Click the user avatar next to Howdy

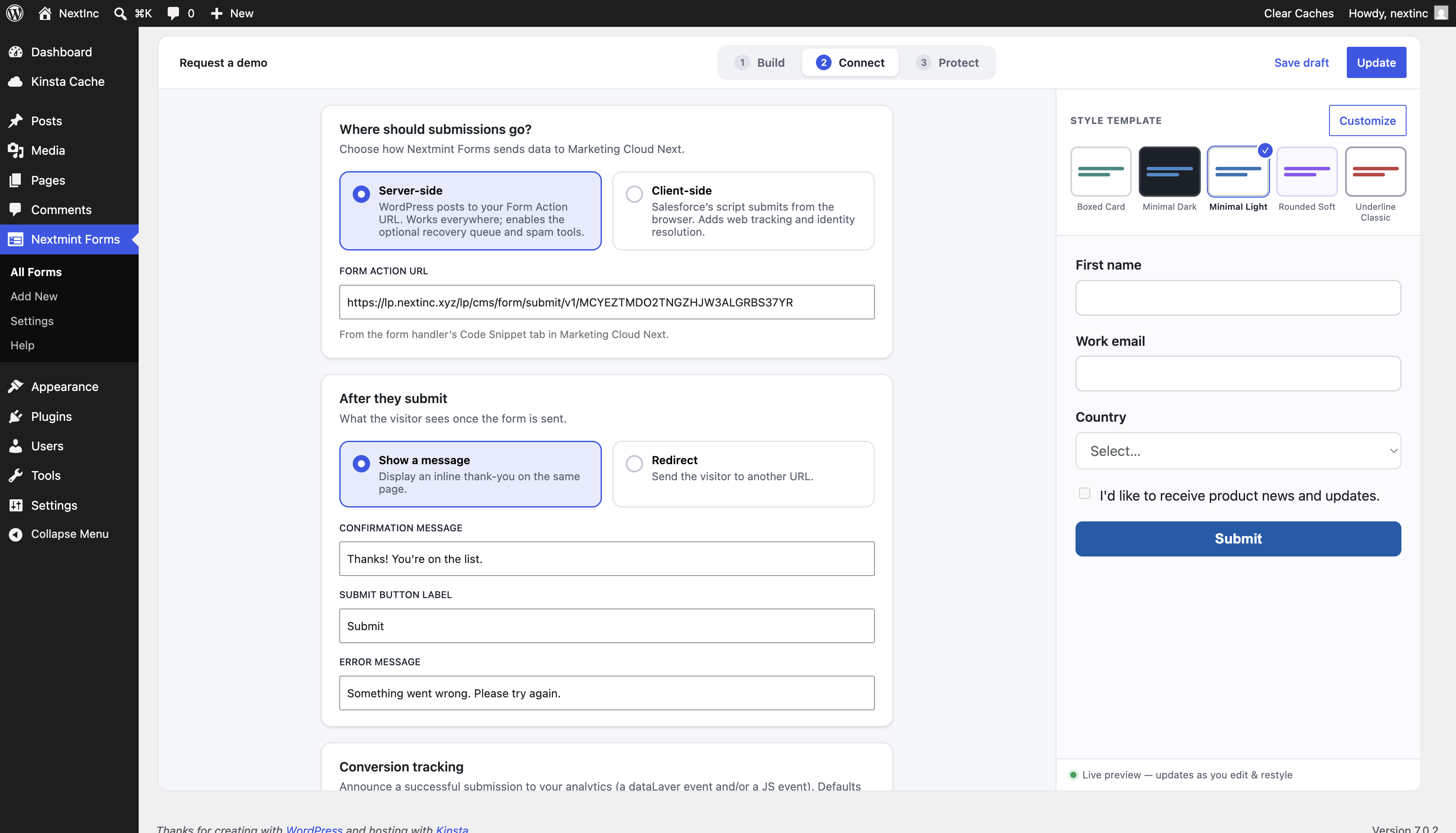pyautogui.click(x=1440, y=13)
